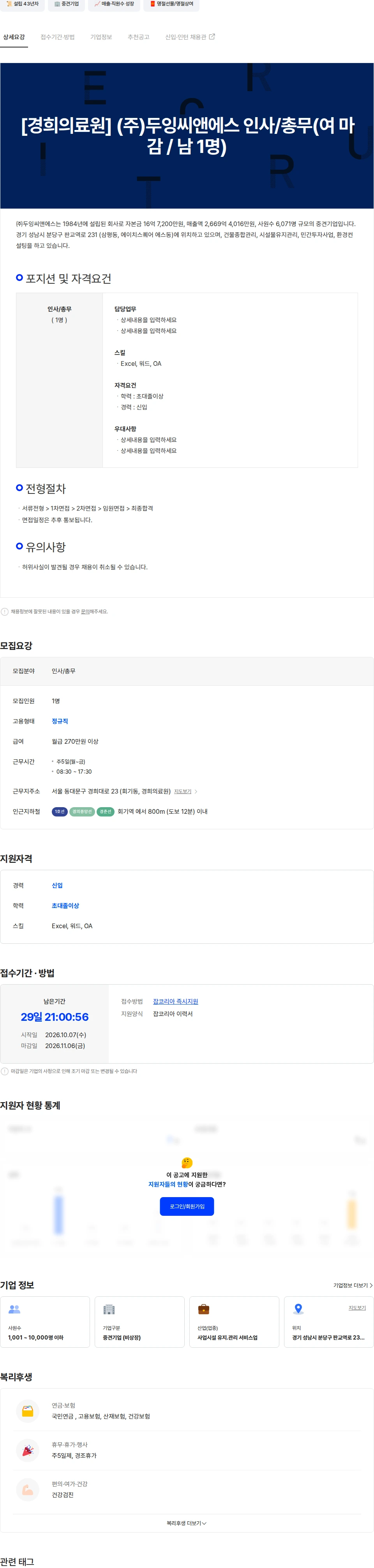Open 지도보기 in the 위치 card

(x=357, y=1308)
